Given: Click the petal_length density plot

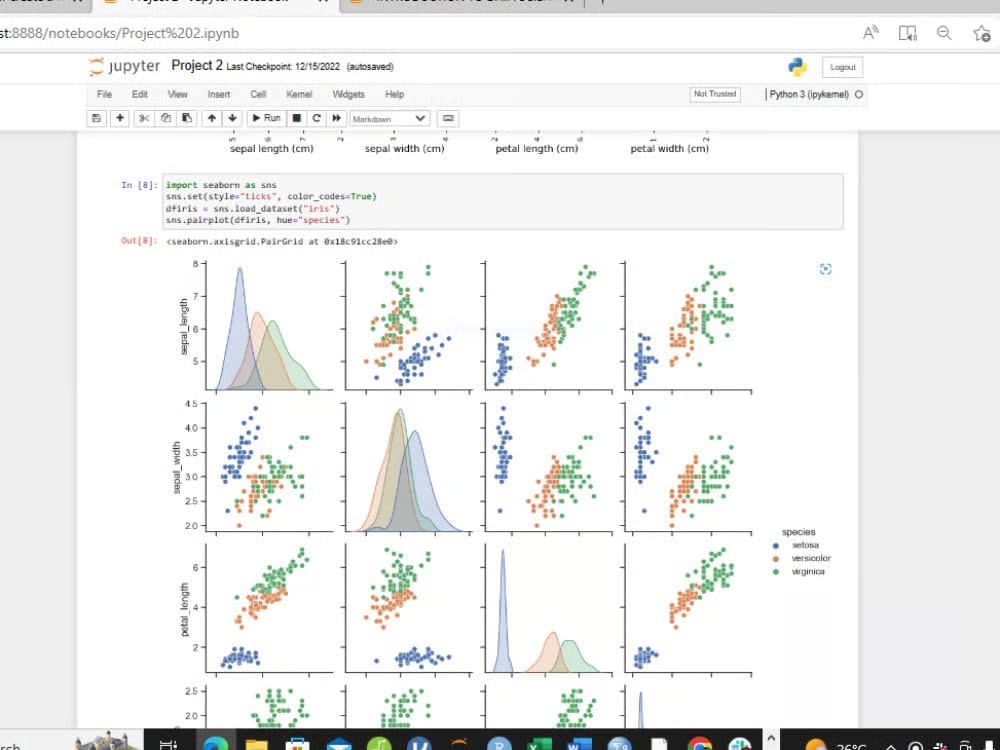Looking at the screenshot, I should (x=548, y=609).
